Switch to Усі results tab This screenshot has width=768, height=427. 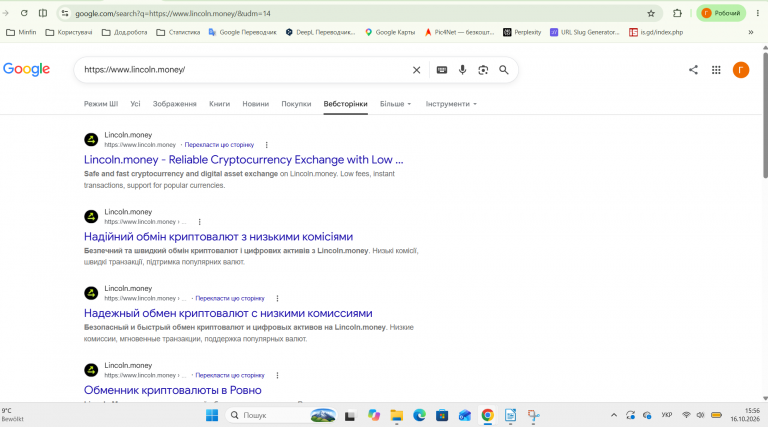(x=135, y=104)
